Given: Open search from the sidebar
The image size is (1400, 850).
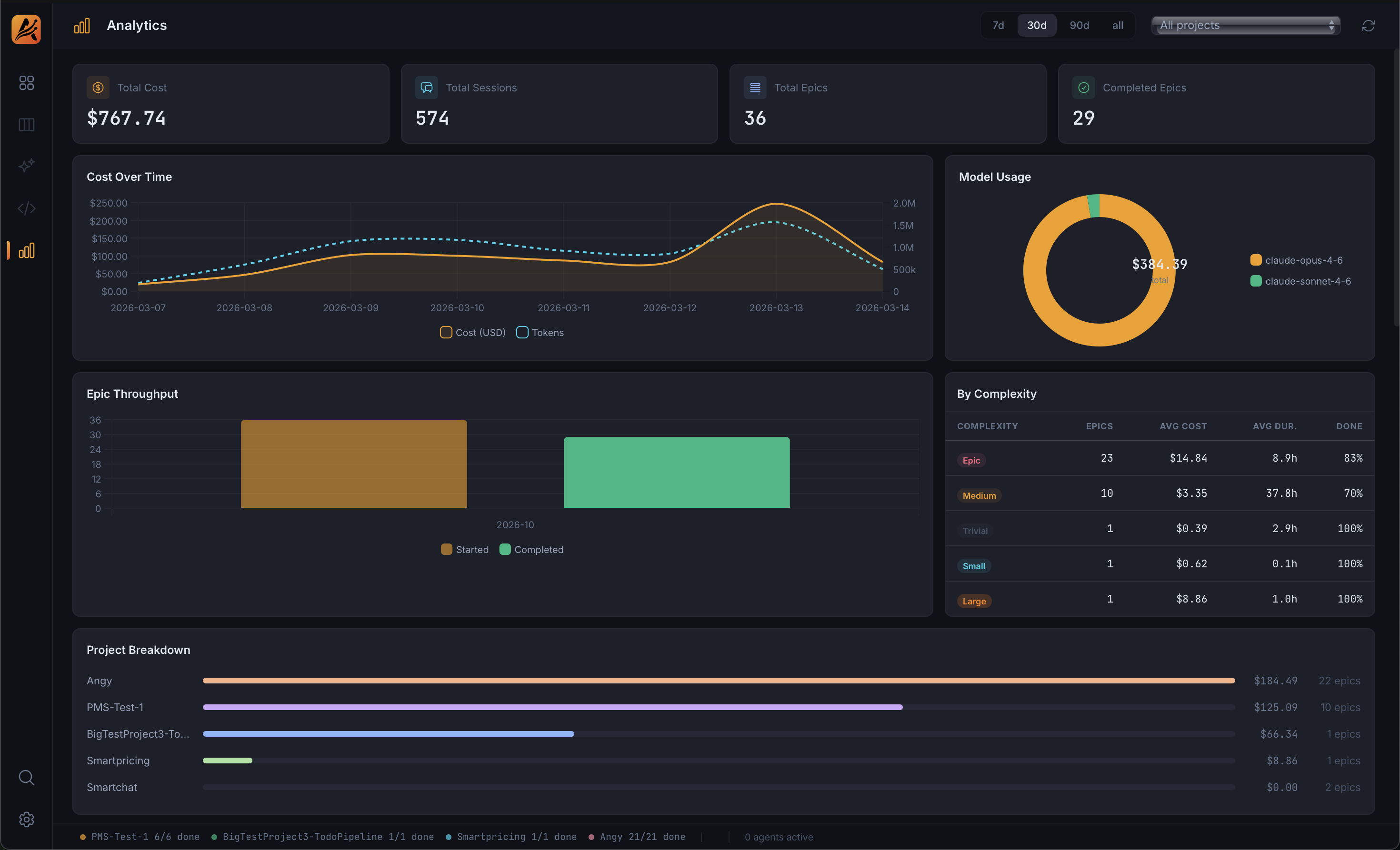Looking at the screenshot, I should 26,777.
